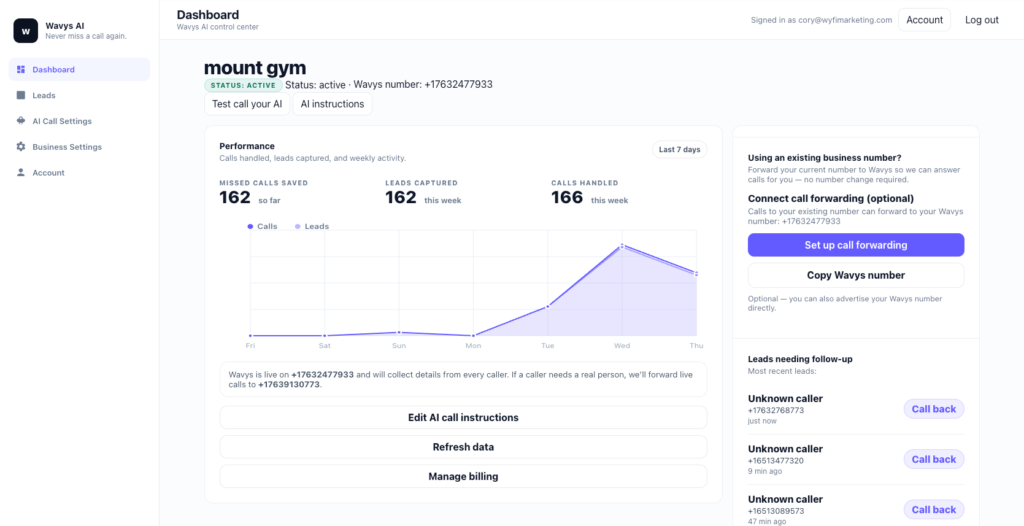
Task: Click the Wavys AI logo icon
Action: click(x=25, y=31)
